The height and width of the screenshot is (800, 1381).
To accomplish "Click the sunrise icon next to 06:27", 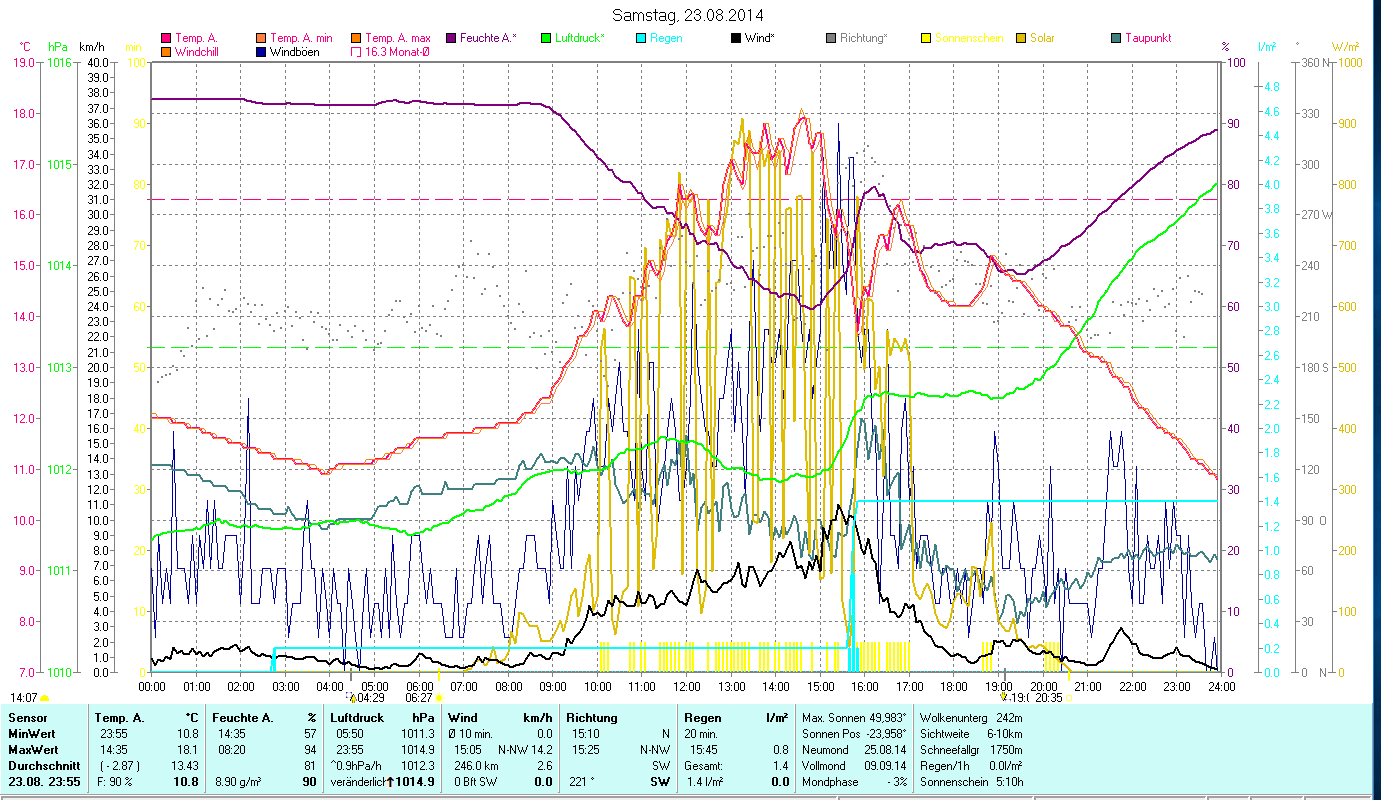I will point(439,698).
